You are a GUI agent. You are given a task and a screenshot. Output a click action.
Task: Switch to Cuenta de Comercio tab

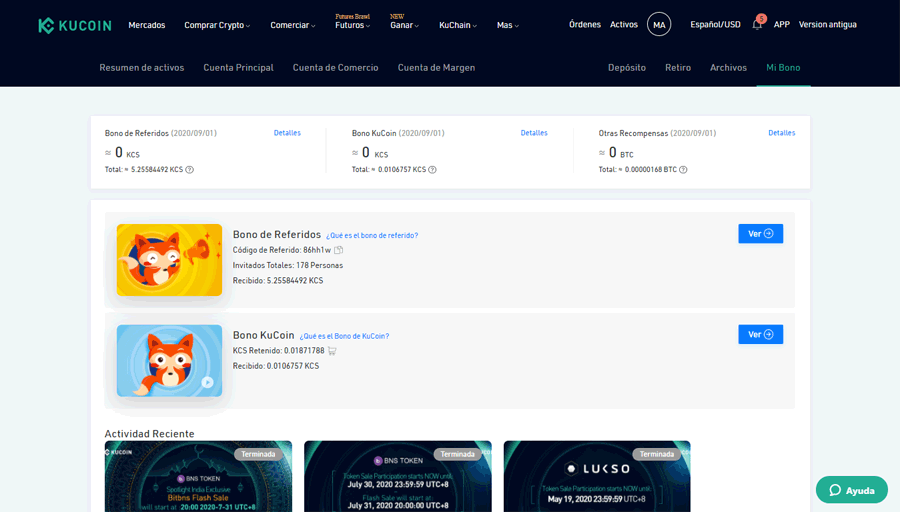(x=335, y=68)
